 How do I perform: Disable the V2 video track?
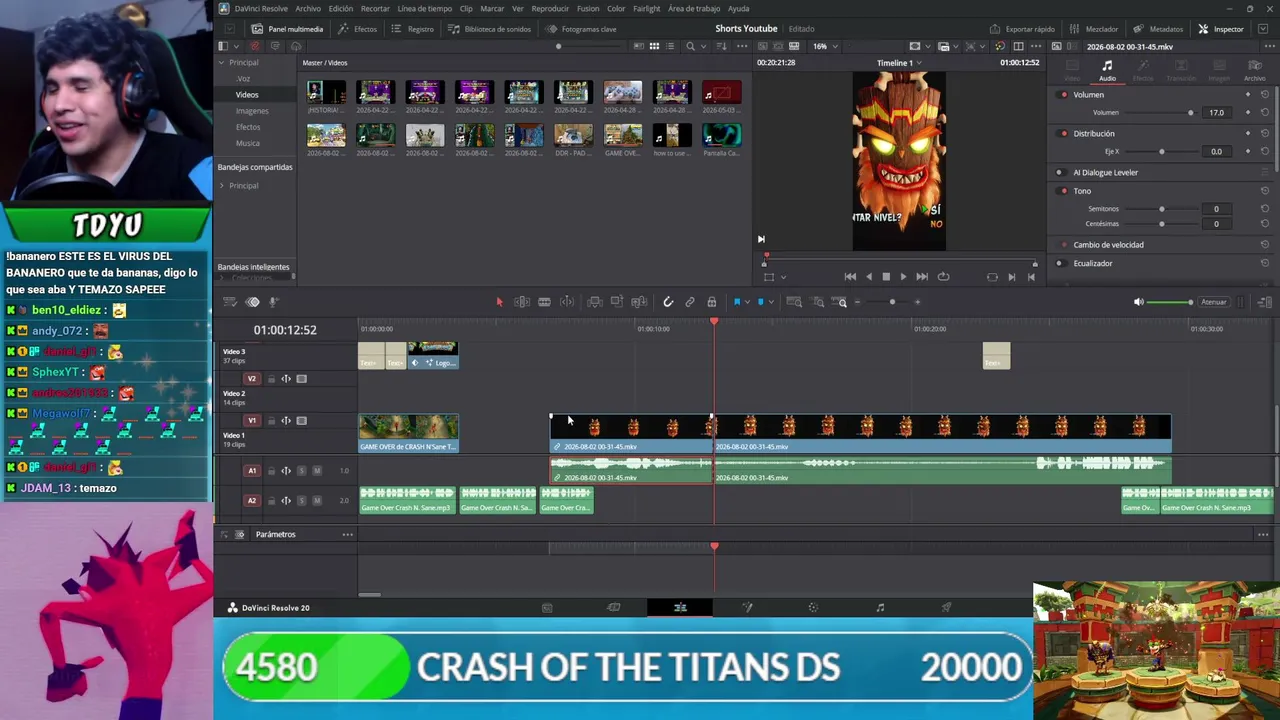click(x=302, y=379)
